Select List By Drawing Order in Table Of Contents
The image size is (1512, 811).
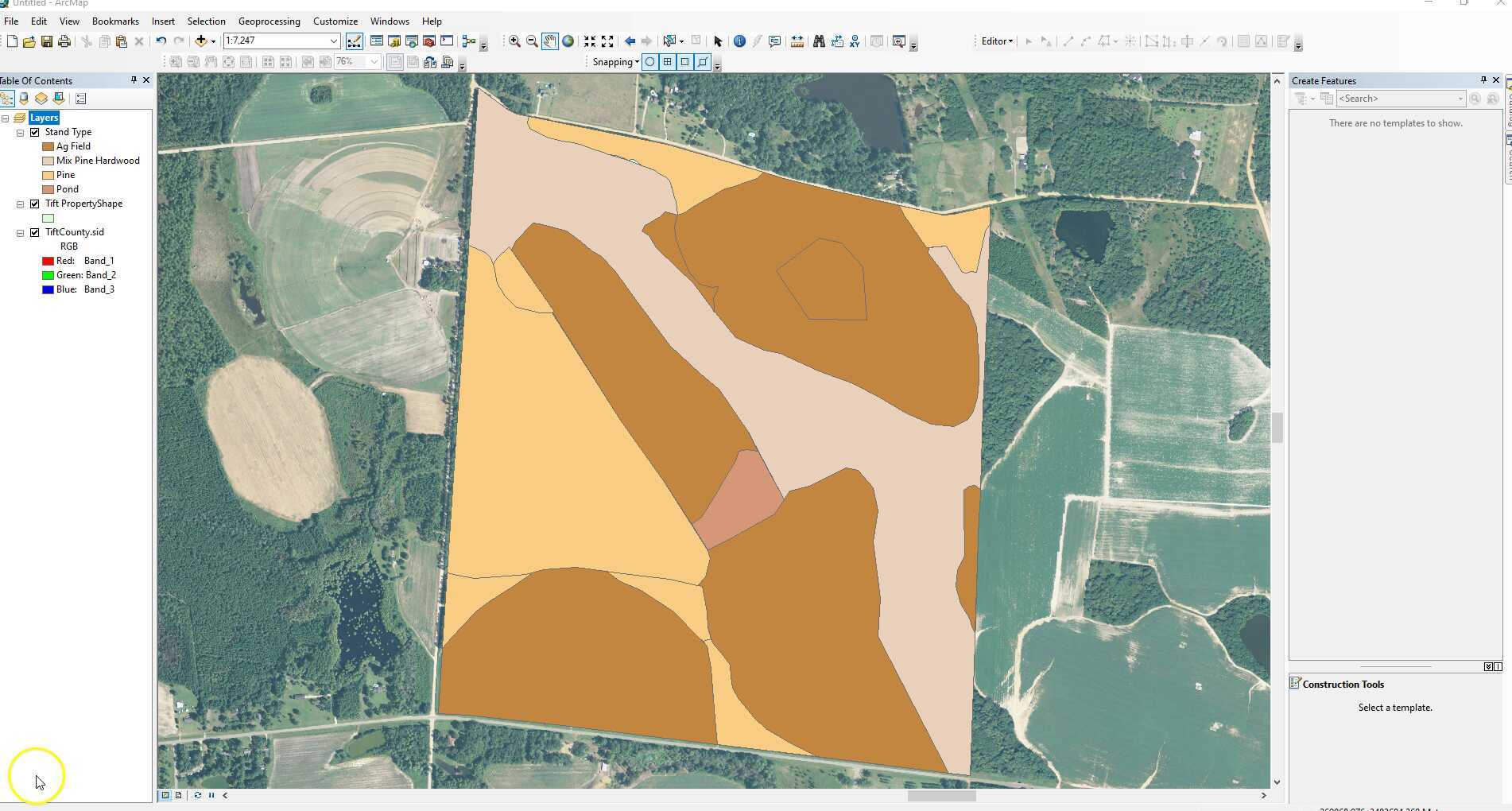[x=7, y=98]
